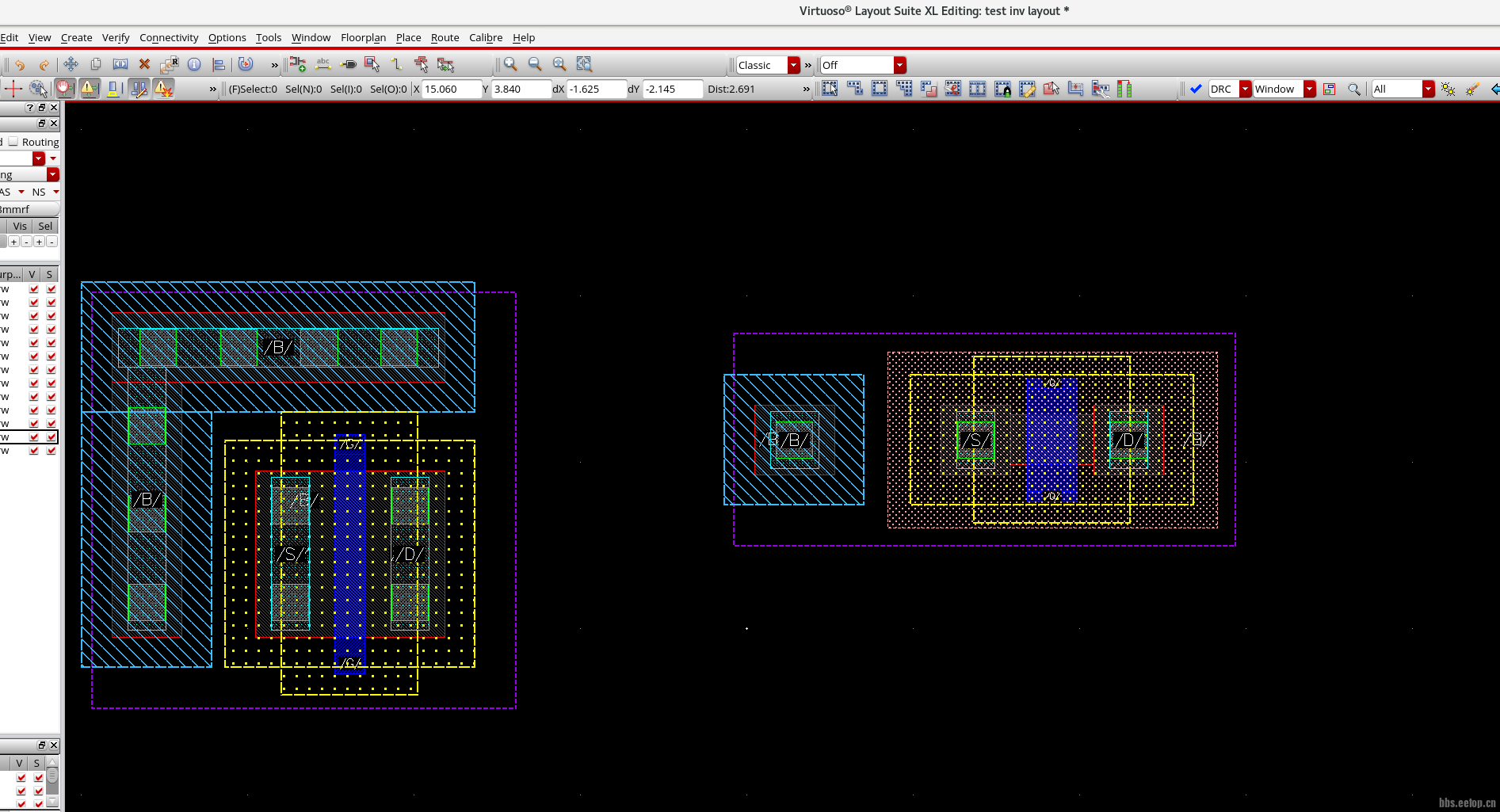Screen dimensions: 1500x812
Task: Click the Undo arrow icon
Action: point(20,65)
